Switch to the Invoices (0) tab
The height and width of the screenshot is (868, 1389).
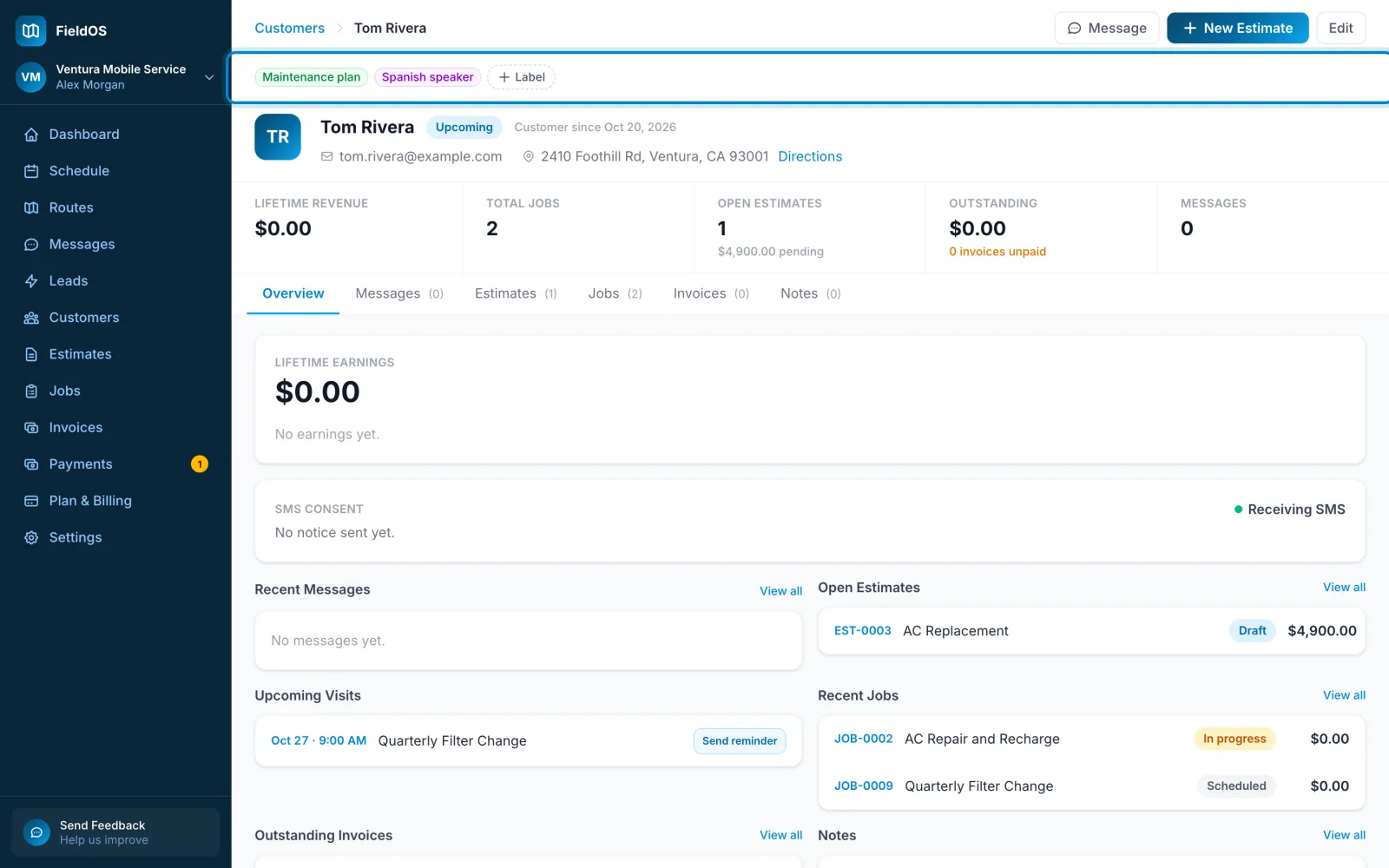(x=711, y=293)
